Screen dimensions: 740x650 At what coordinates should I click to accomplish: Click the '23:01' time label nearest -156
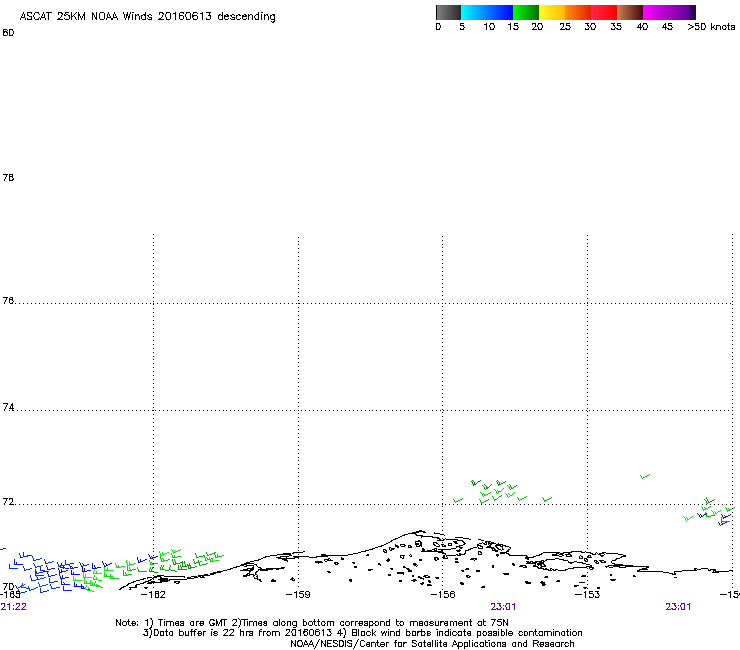pyautogui.click(x=503, y=607)
